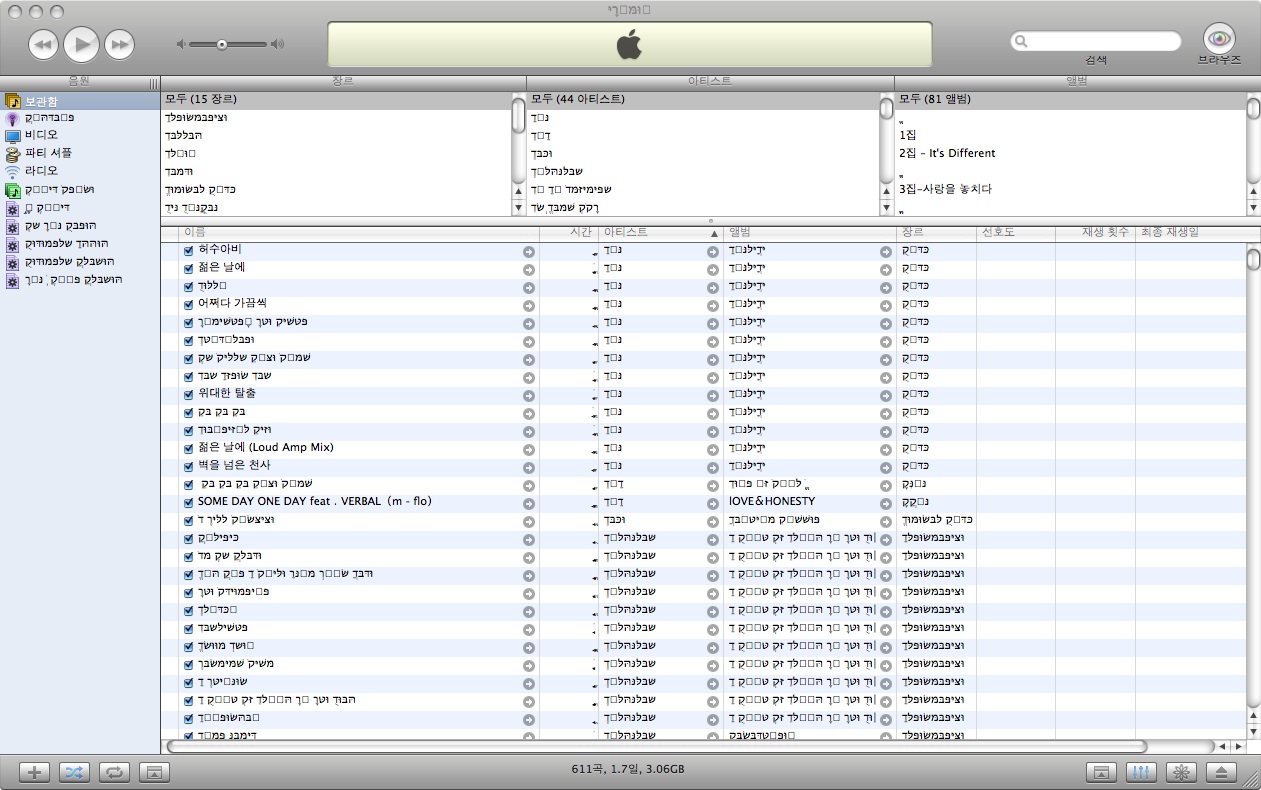Image resolution: width=1261 pixels, height=790 pixels.
Task: Skip to the previous track
Action: pyautogui.click(x=43, y=44)
